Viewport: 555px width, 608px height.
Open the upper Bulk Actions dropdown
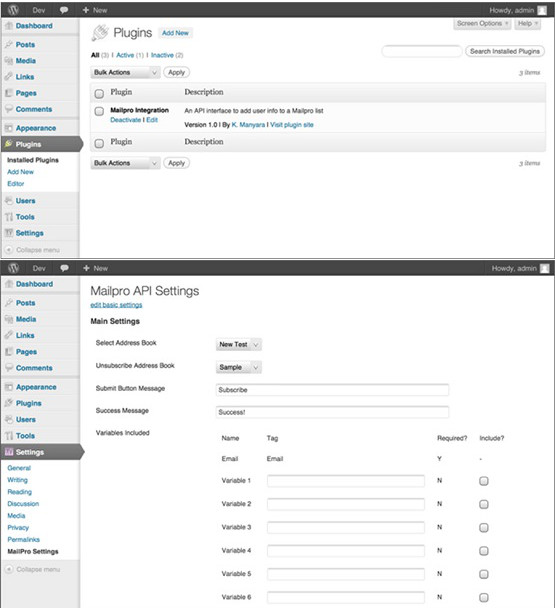pyautogui.click(x=125, y=73)
